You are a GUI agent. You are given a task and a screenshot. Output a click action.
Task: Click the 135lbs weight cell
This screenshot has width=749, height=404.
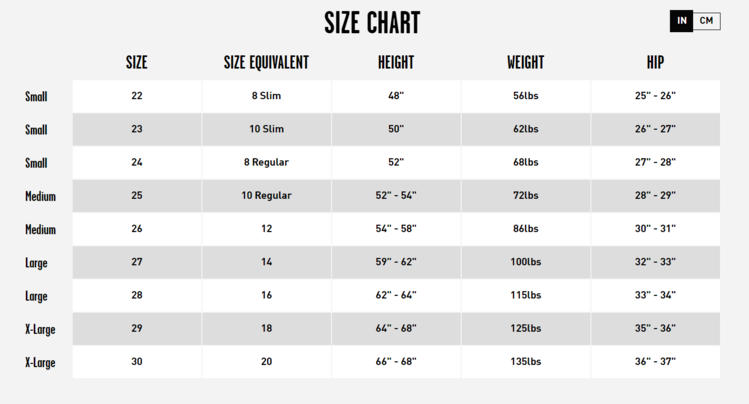(526, 362)
